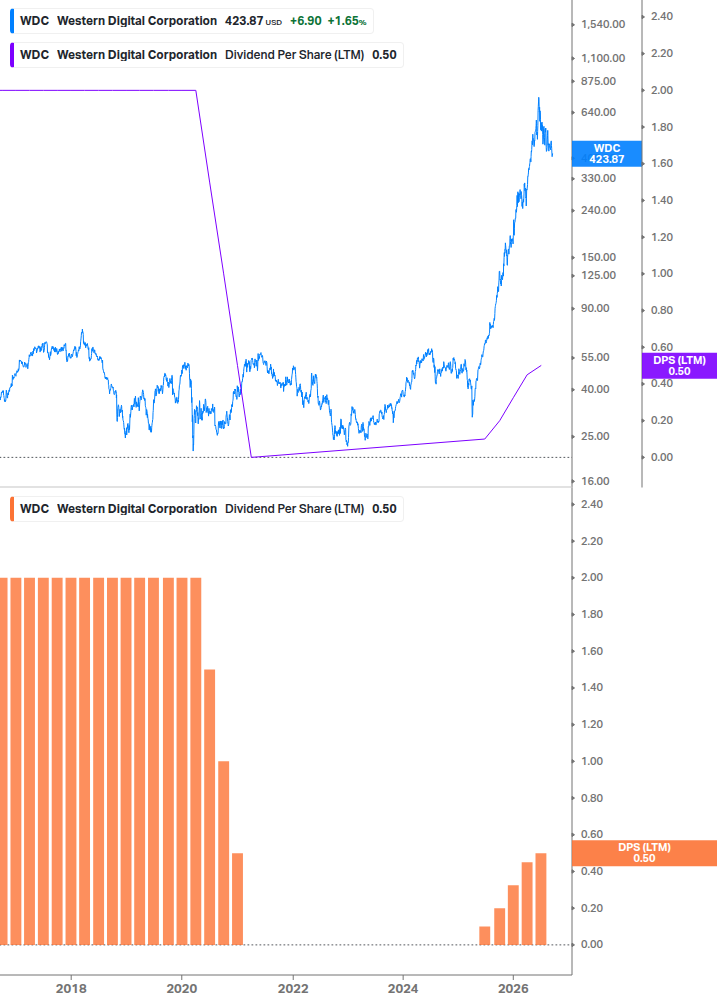Select purple-legend 'Dividend Per Share (LTM)' label
The image size is (717, 1005).
(x=294, y=55)
